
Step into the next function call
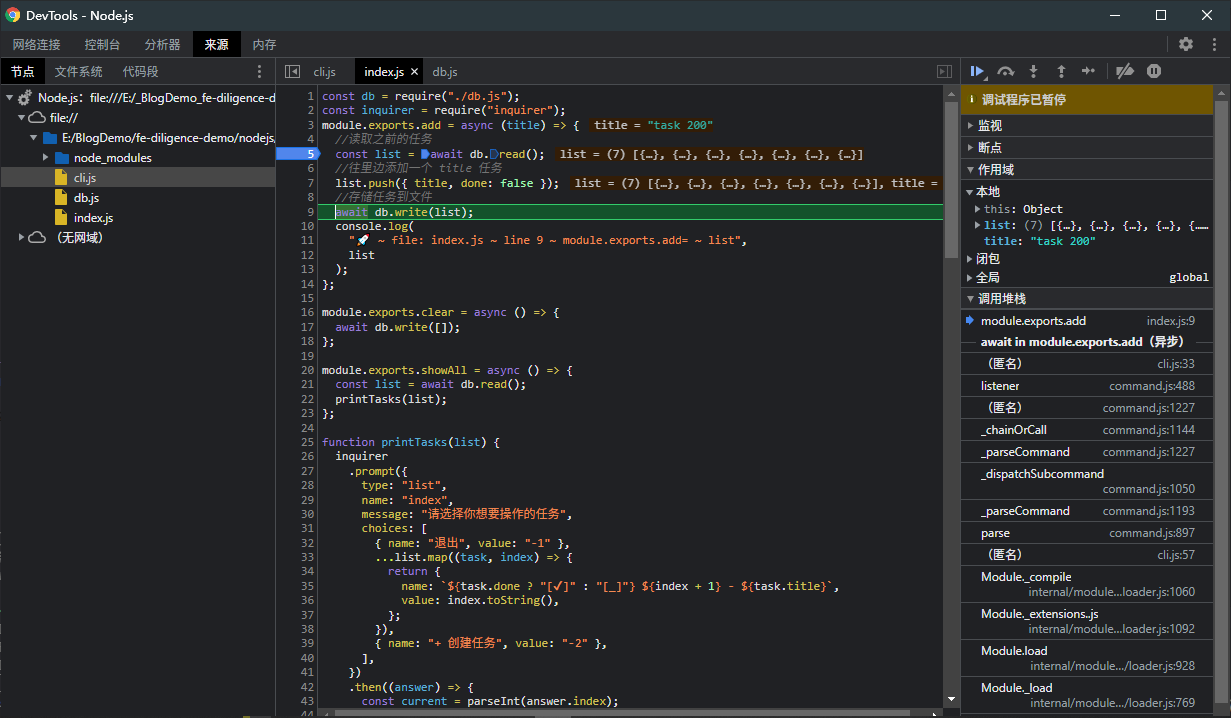(1033, 71)
